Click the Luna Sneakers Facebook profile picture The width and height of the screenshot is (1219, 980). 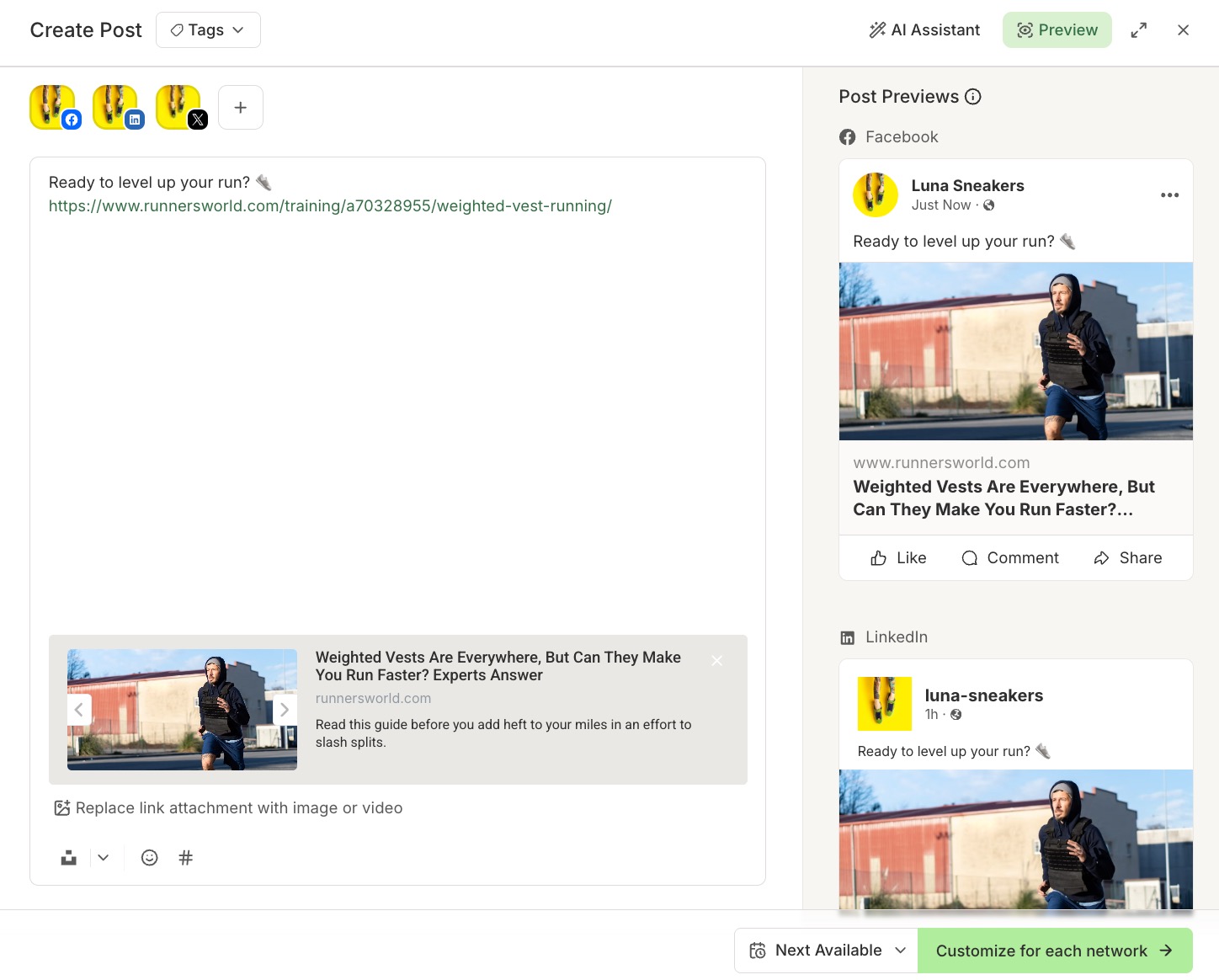pos(876,194)
